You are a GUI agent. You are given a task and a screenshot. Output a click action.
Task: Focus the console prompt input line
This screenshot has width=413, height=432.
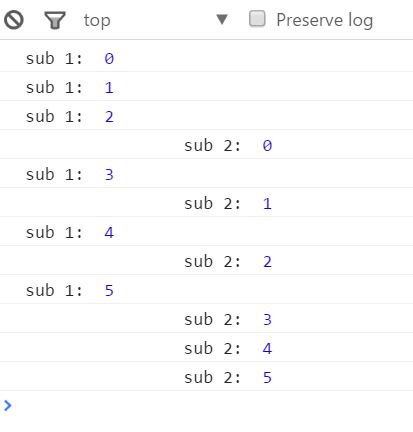206,405
